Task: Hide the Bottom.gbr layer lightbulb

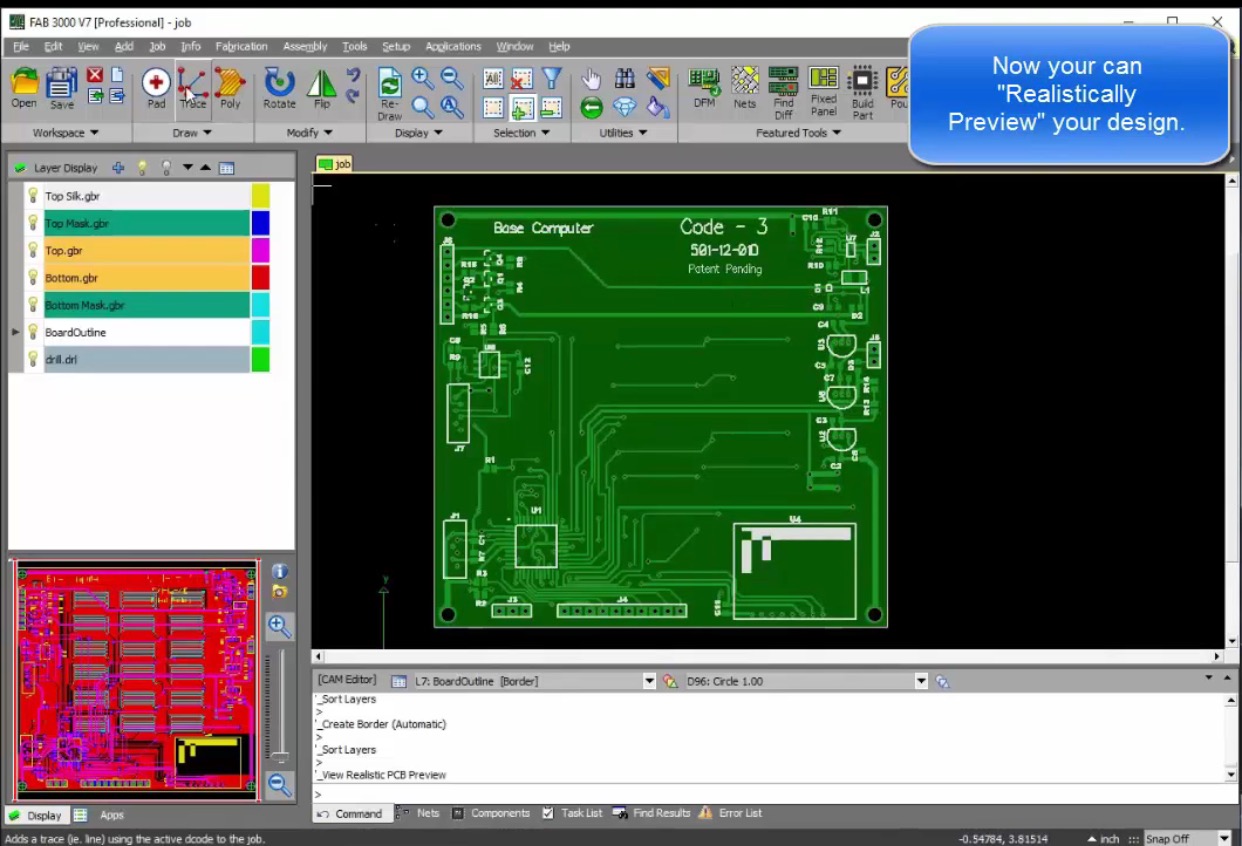Action: tap(32, 278)
